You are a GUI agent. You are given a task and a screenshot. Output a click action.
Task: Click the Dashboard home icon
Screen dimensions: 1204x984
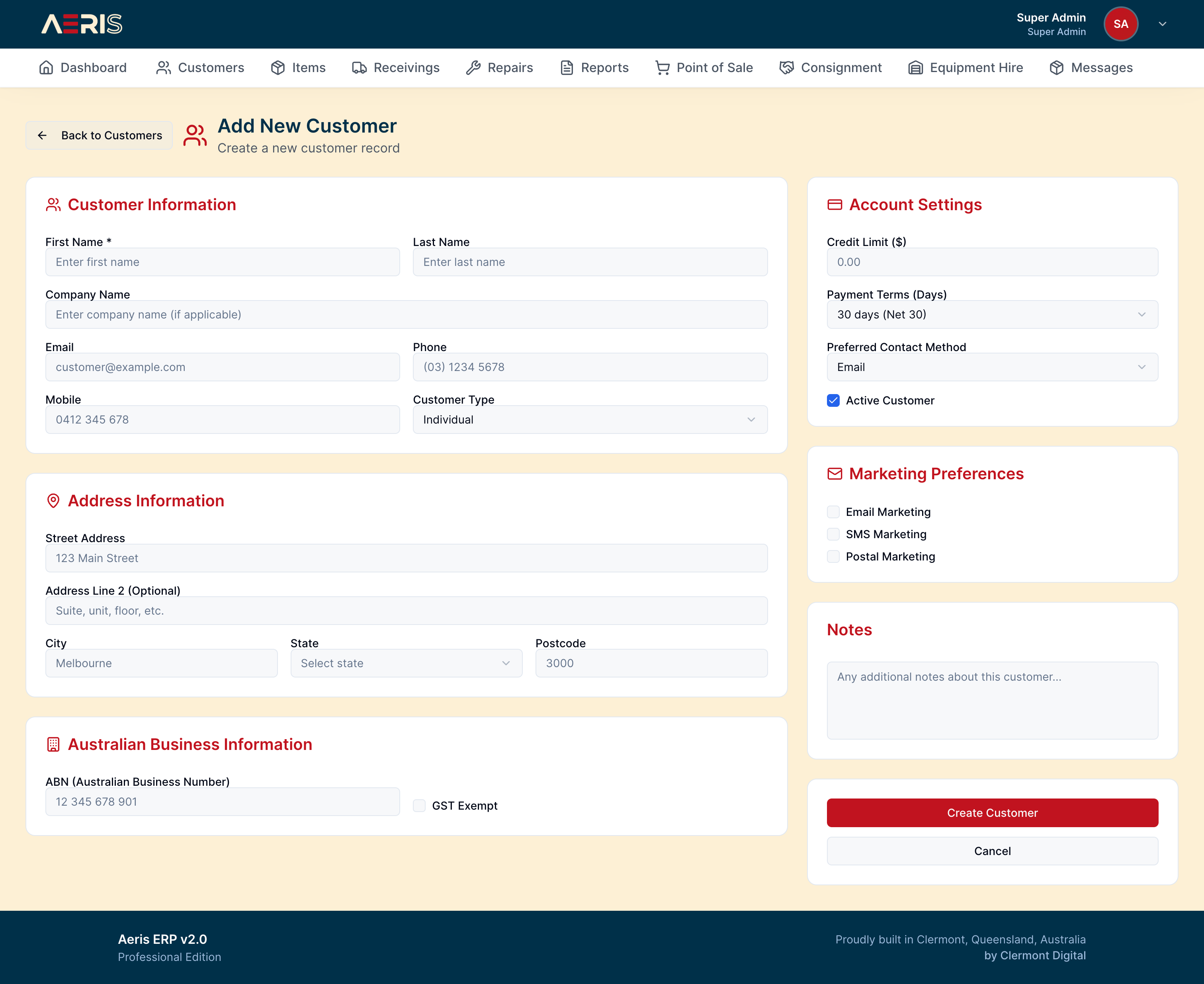(46, 68)
